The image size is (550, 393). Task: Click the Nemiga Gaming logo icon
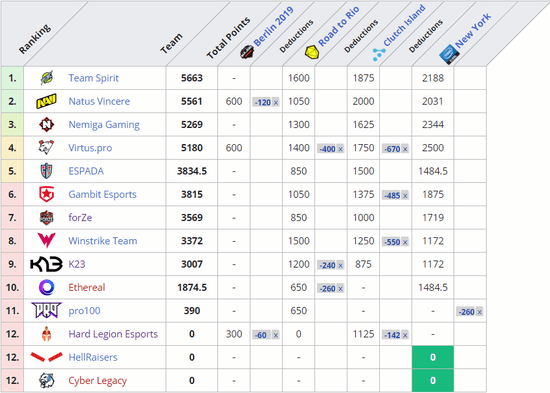46,125
